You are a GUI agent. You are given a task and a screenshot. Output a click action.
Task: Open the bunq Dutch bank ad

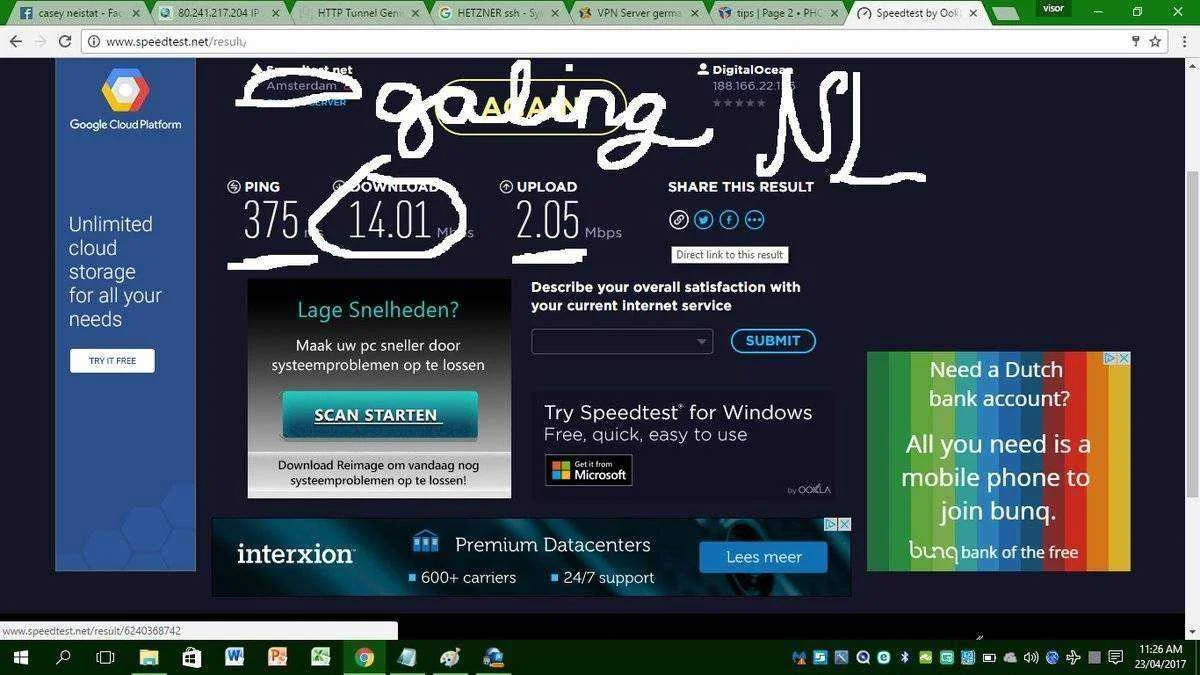998,461
